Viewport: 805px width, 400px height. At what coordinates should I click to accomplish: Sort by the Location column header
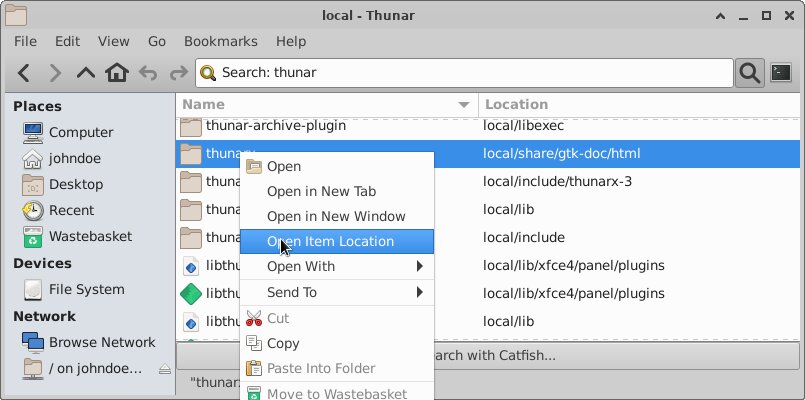639,105
